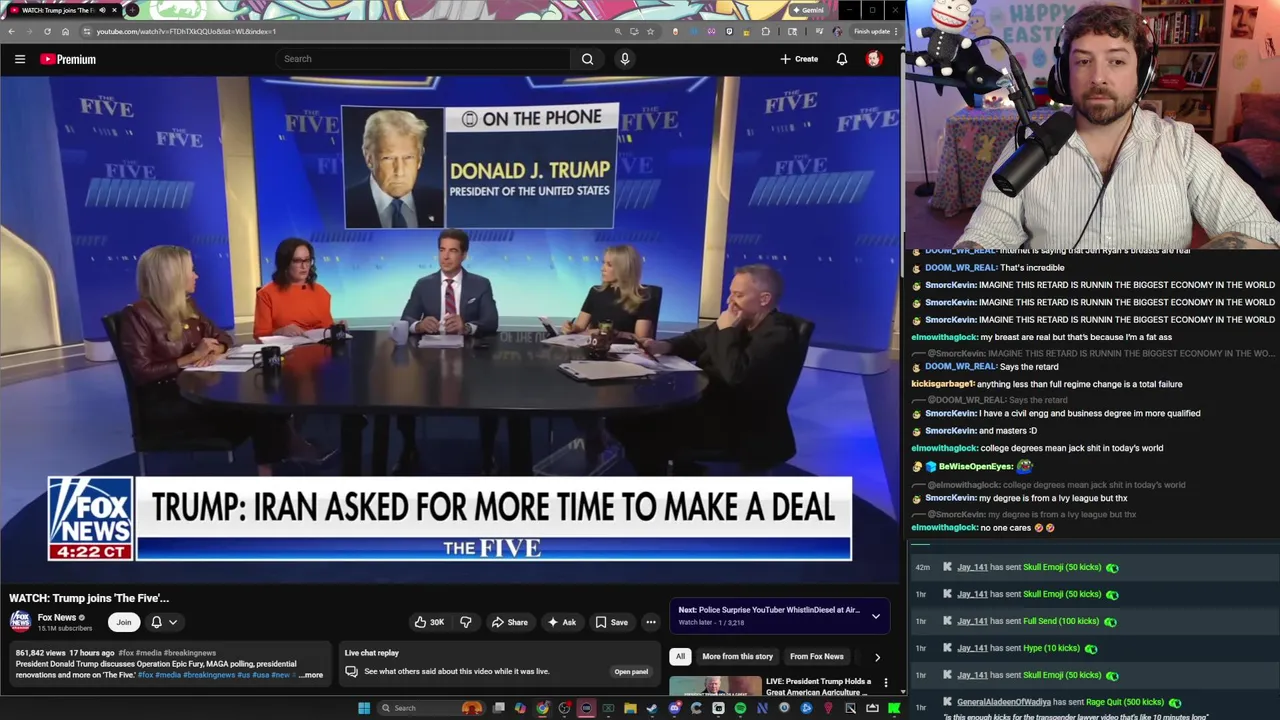Open the YouTube account avatar menu

tap(874, 59)
